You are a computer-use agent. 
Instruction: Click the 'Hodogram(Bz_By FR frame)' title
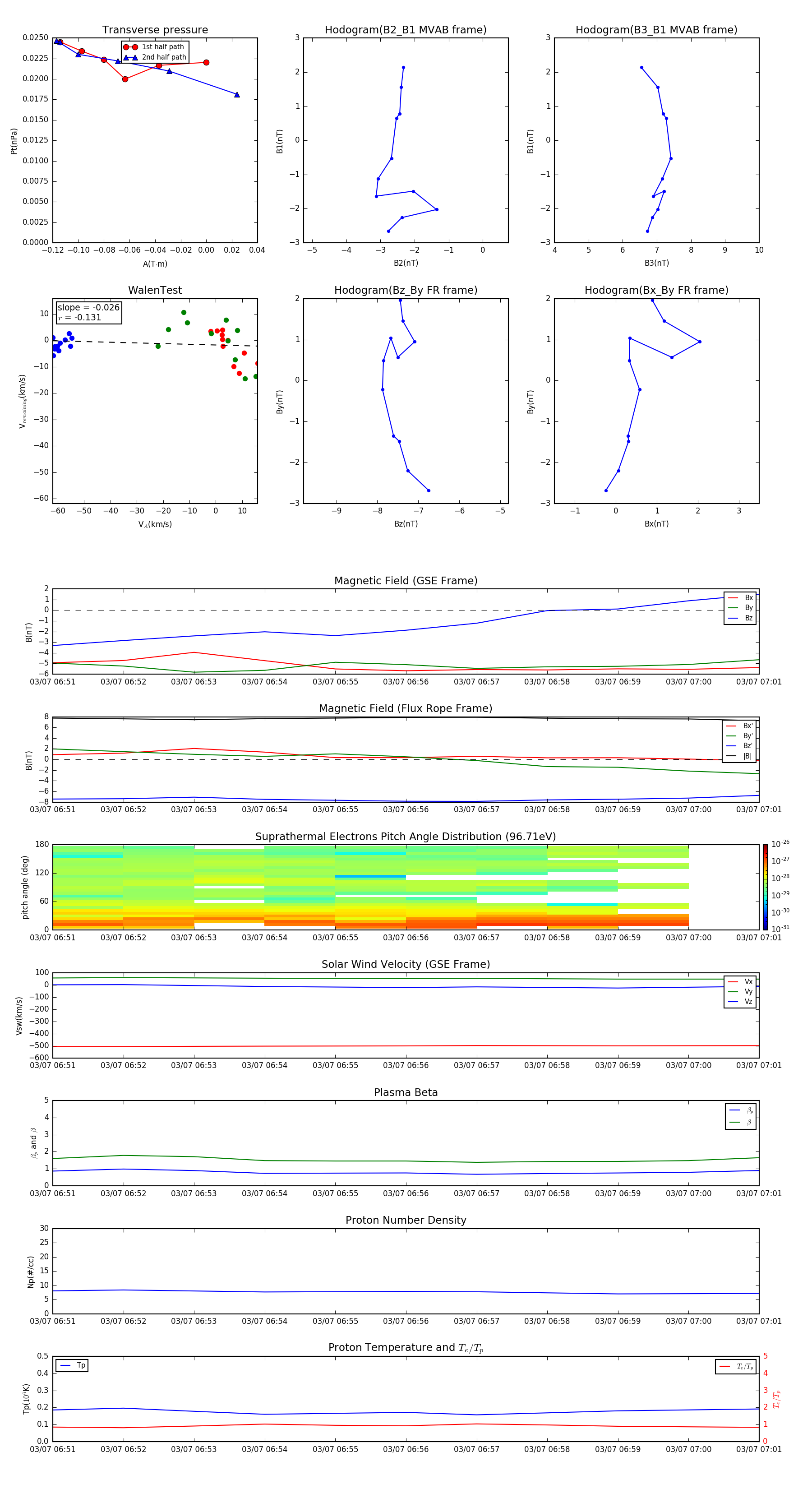coord(406,290)
